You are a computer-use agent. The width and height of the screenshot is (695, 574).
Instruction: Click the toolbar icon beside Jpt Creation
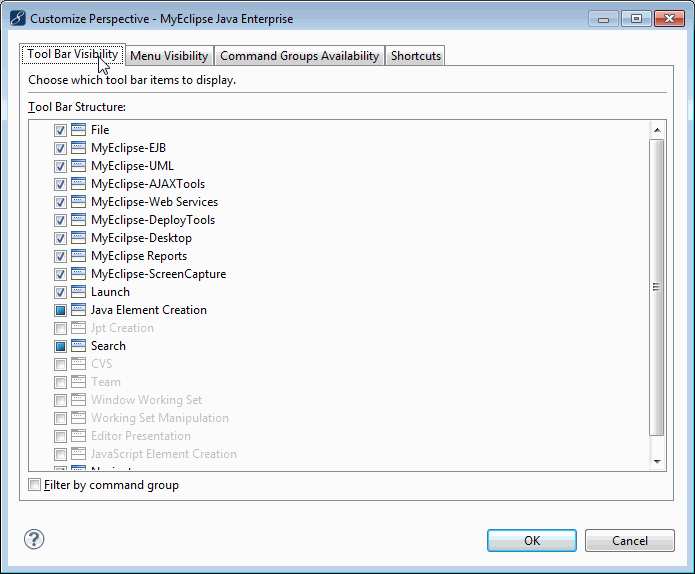pos(78,328)
